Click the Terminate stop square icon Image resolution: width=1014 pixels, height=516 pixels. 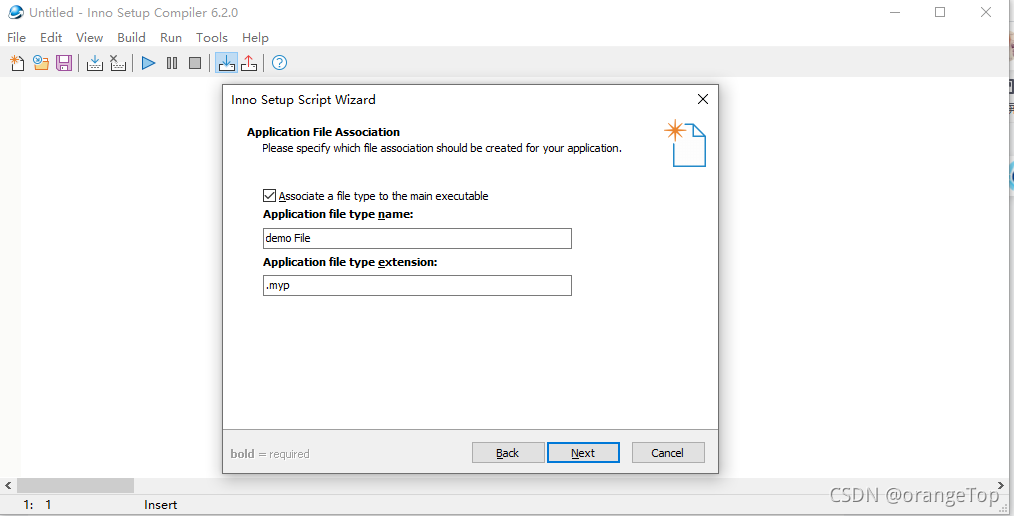coord(195,63)
